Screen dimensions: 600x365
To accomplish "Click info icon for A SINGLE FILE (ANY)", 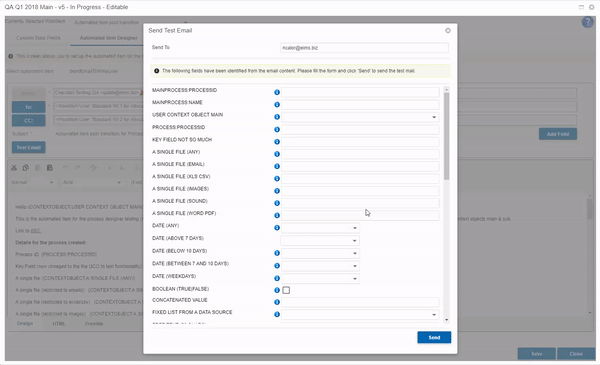I will click(277, 154).
